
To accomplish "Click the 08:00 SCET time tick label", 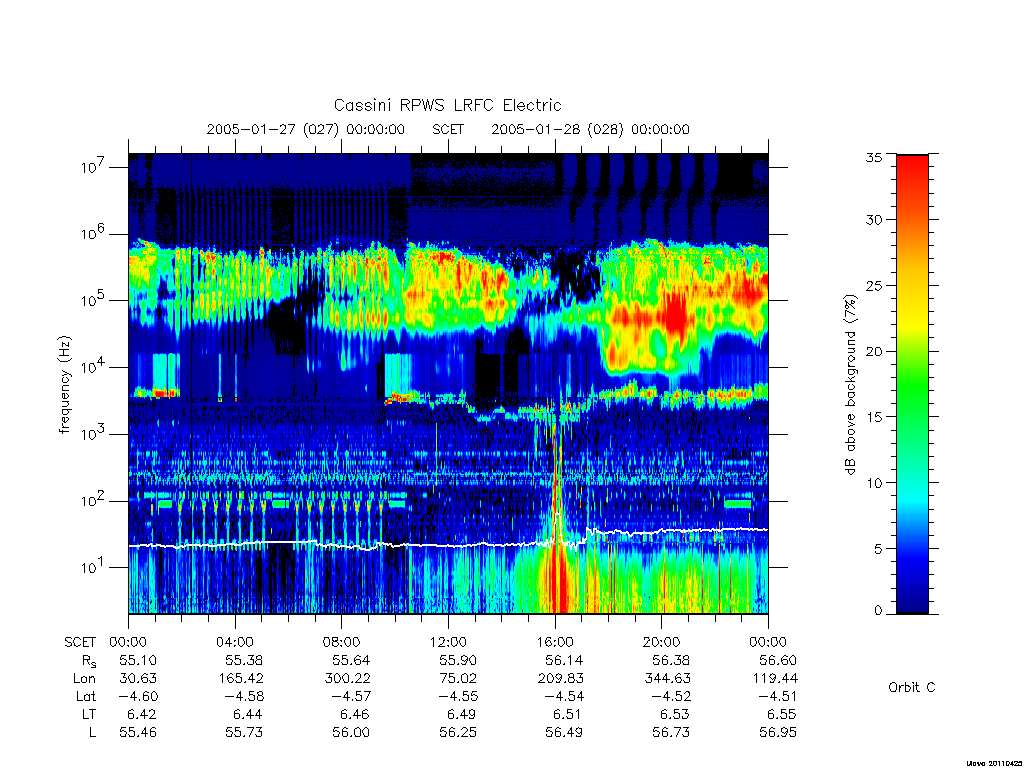I will 342,642.
